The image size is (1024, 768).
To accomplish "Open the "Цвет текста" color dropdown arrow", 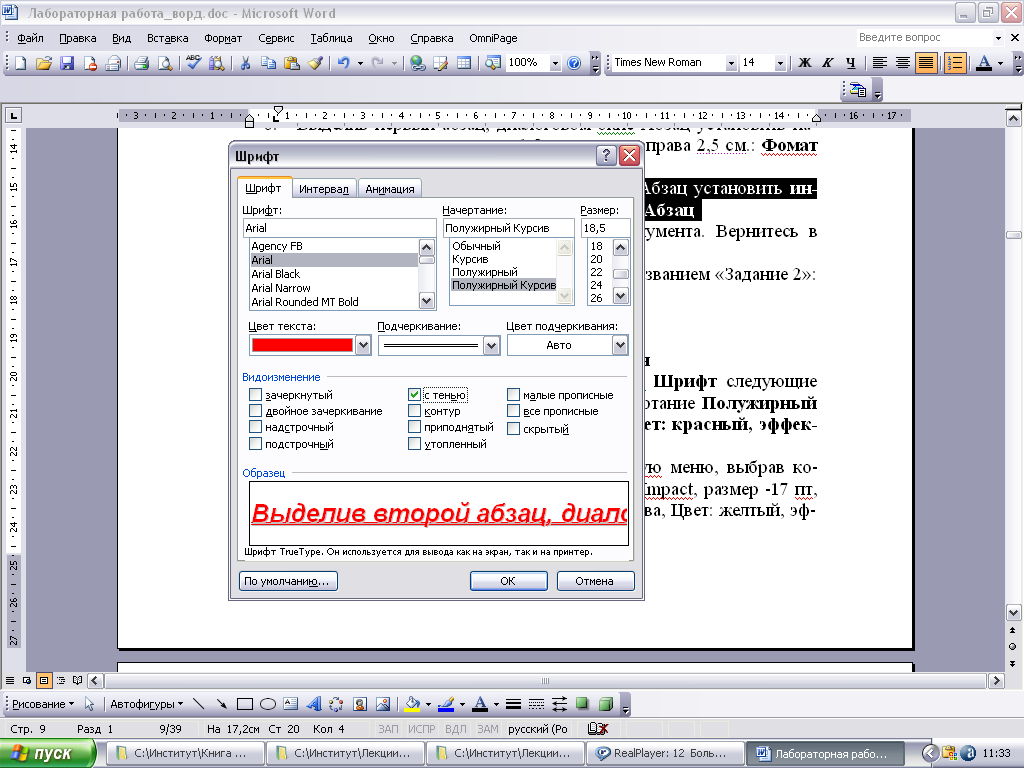I will [363, 345].
